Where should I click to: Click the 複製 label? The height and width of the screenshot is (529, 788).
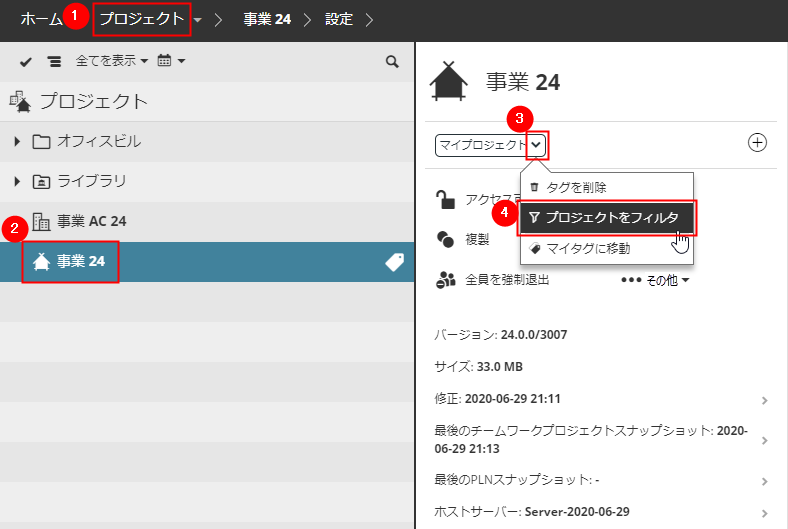coord(477,240)
